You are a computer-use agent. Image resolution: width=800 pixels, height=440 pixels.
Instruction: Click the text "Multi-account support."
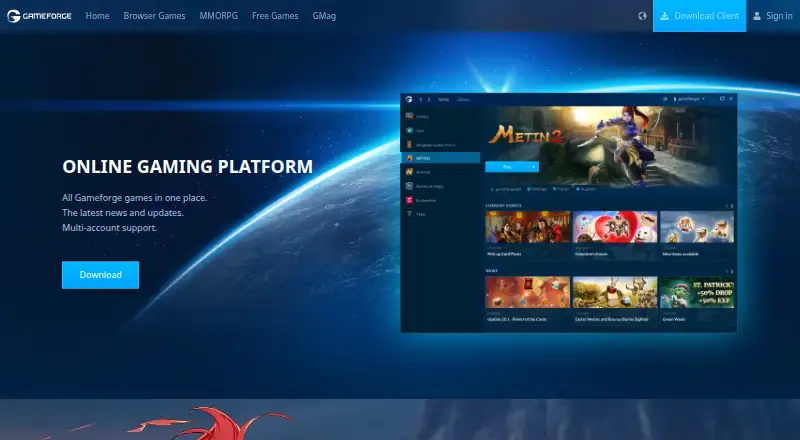[x=110, y=228]
